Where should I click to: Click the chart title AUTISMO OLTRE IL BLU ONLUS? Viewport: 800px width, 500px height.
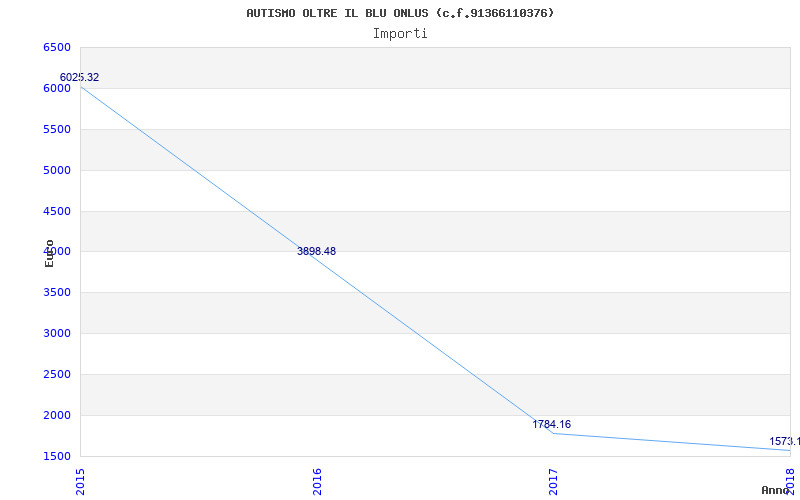[400, 13]
